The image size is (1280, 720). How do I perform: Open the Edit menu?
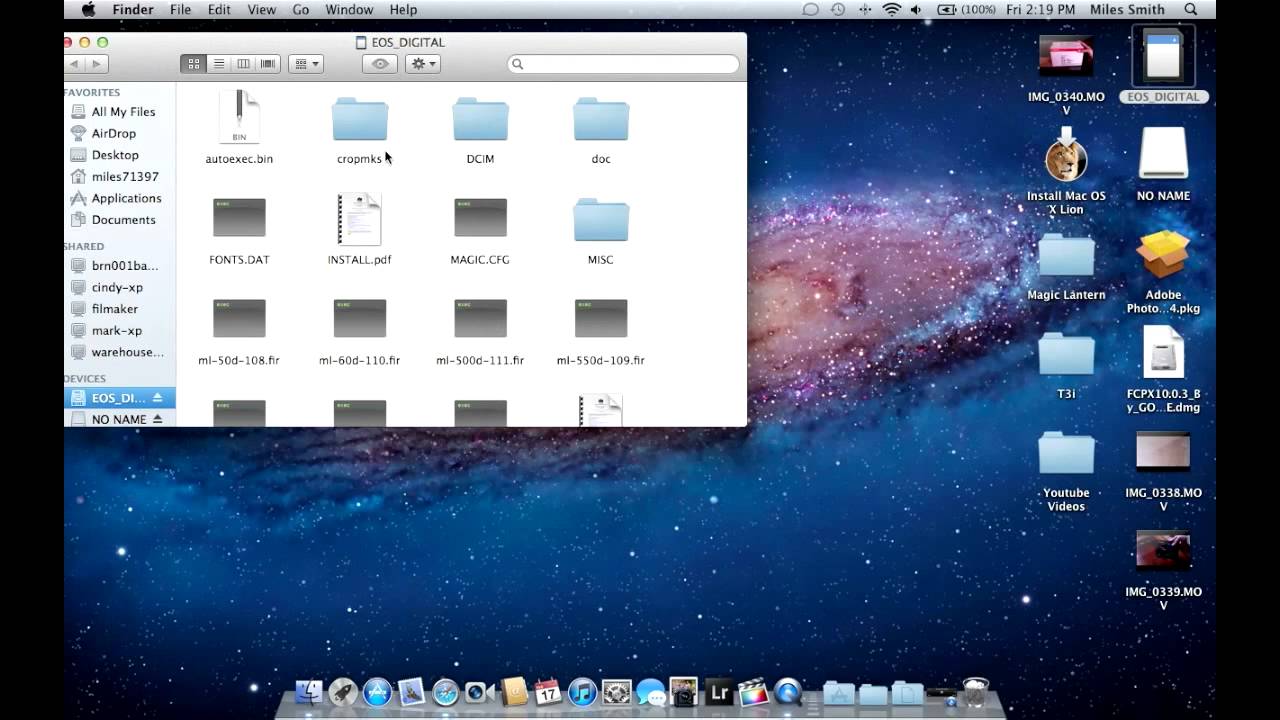(x=219, y=9)
